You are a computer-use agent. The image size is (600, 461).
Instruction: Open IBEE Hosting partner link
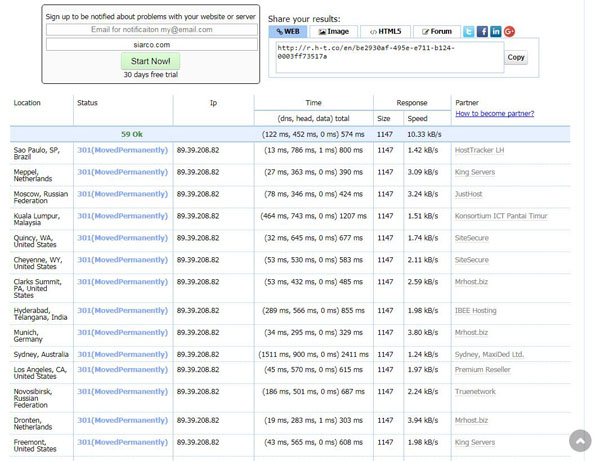(x=475, y=310)
